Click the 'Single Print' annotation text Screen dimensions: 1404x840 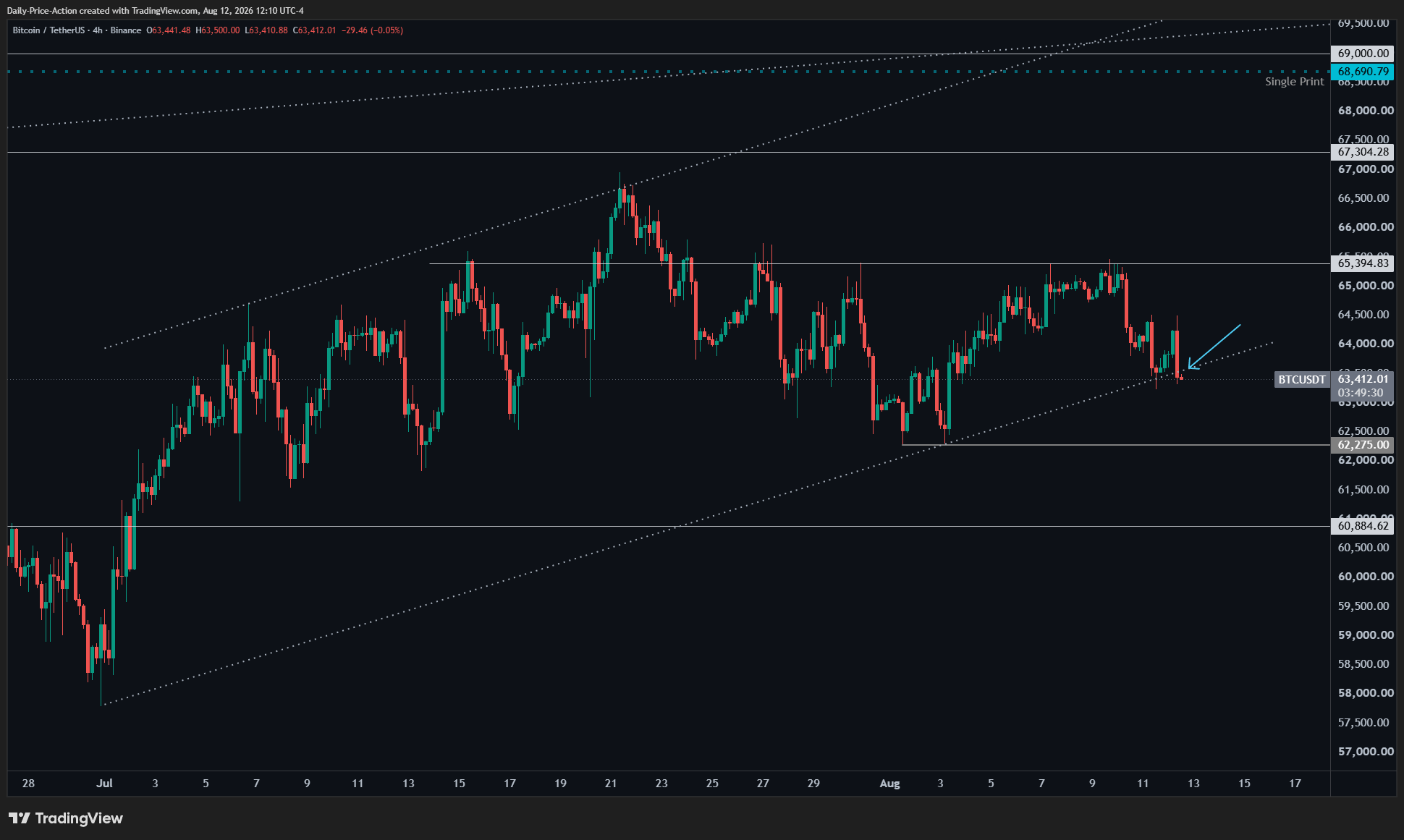[1294, 82]
